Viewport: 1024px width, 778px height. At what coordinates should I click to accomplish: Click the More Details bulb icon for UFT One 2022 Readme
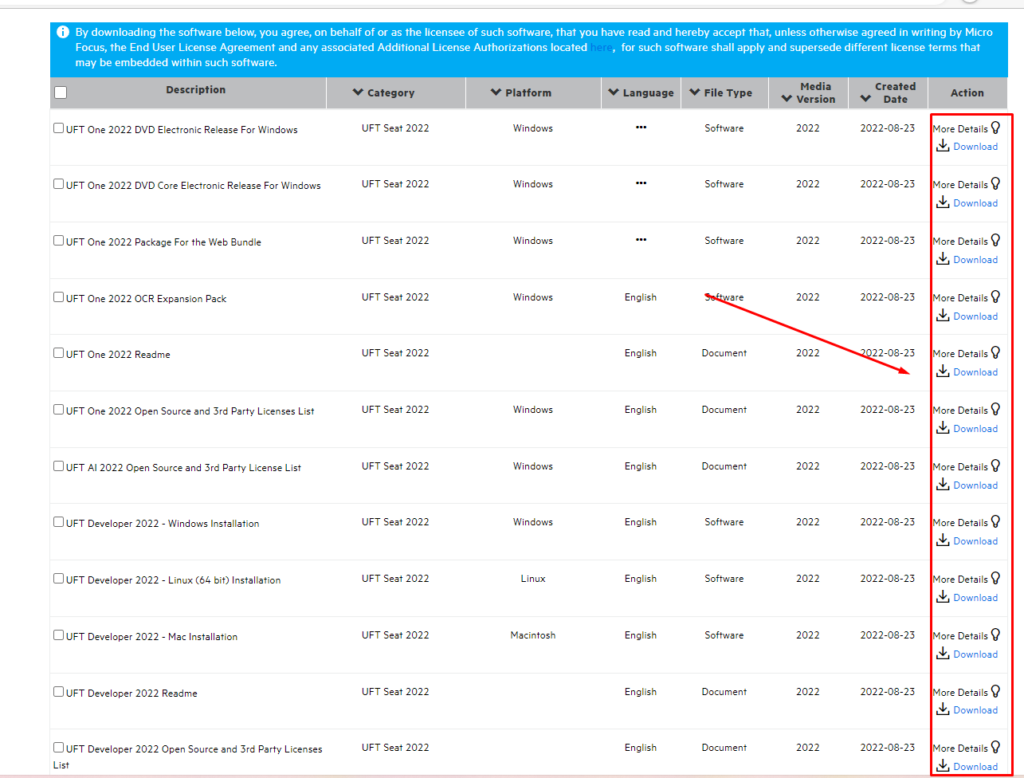995,353
